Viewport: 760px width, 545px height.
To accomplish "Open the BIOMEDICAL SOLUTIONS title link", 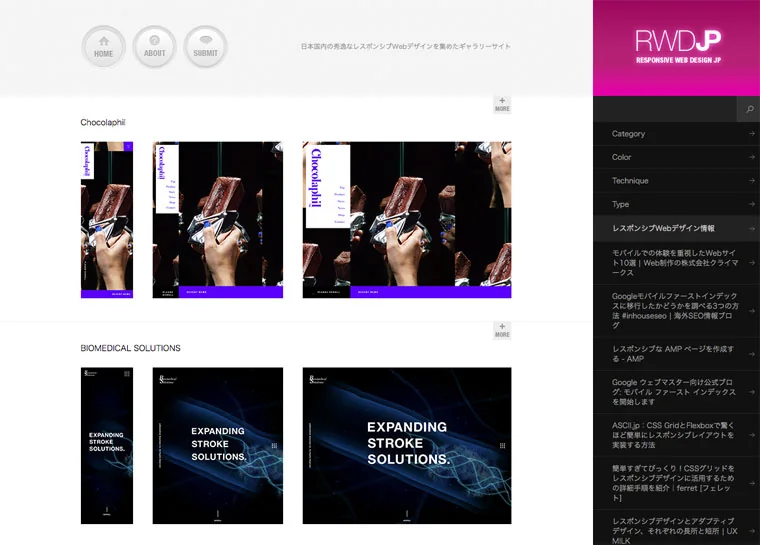I will (x=130, y=348).
